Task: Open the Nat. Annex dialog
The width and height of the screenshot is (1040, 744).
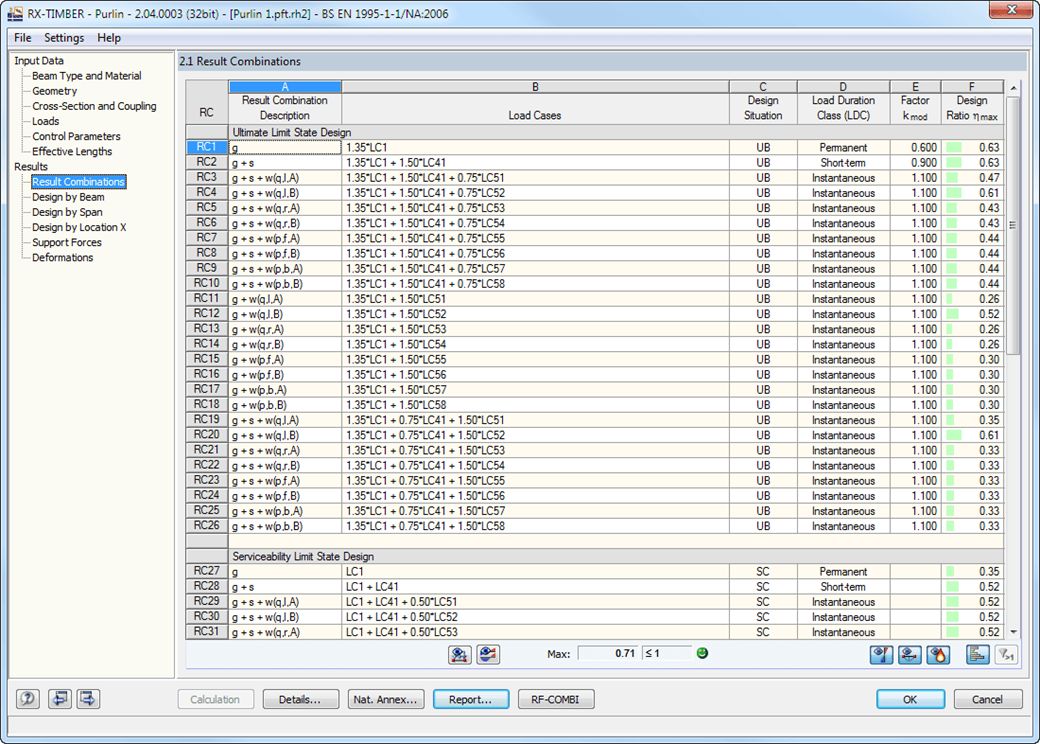Action: 386,699
